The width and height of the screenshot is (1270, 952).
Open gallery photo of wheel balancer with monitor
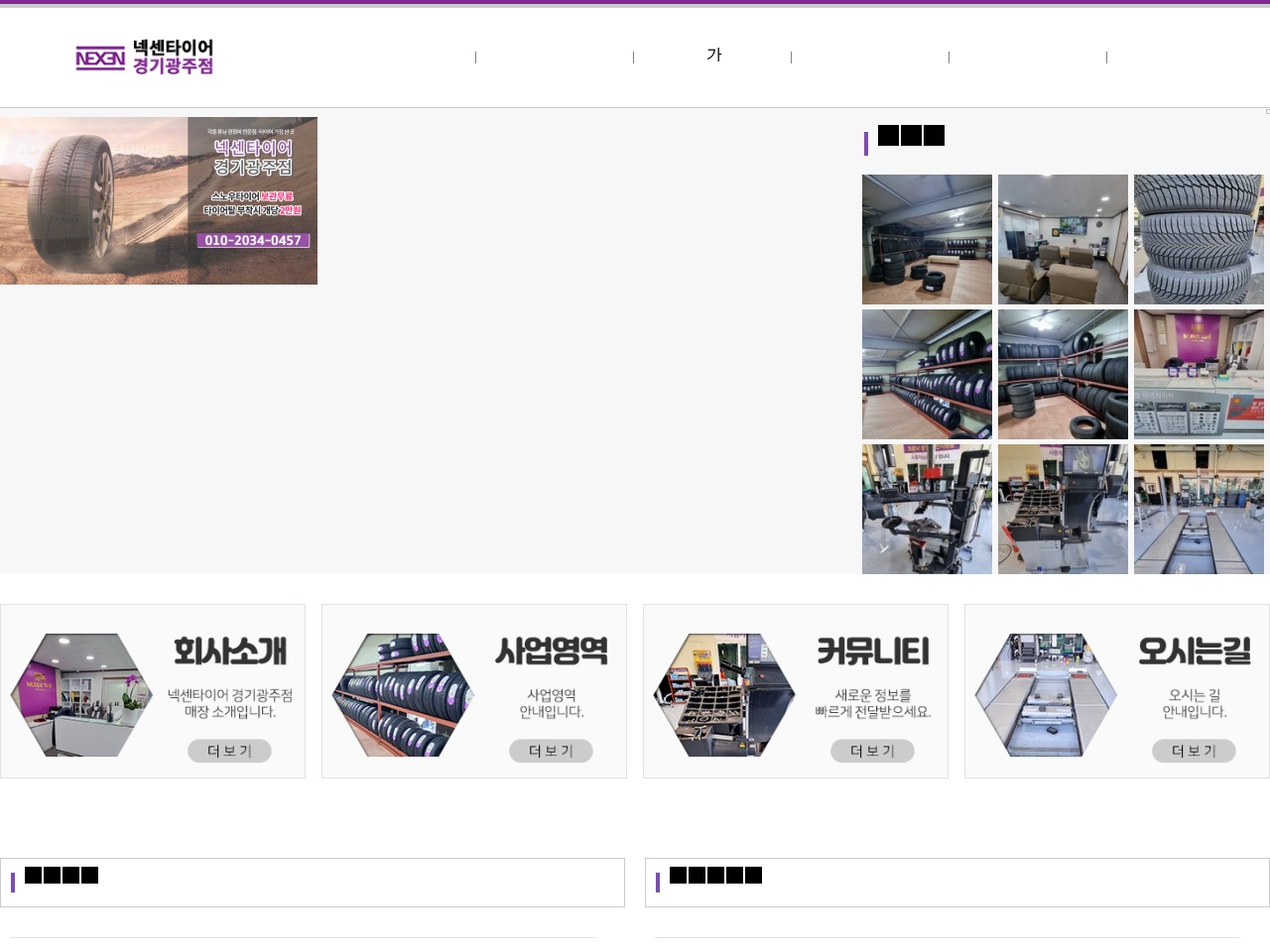1063,509
